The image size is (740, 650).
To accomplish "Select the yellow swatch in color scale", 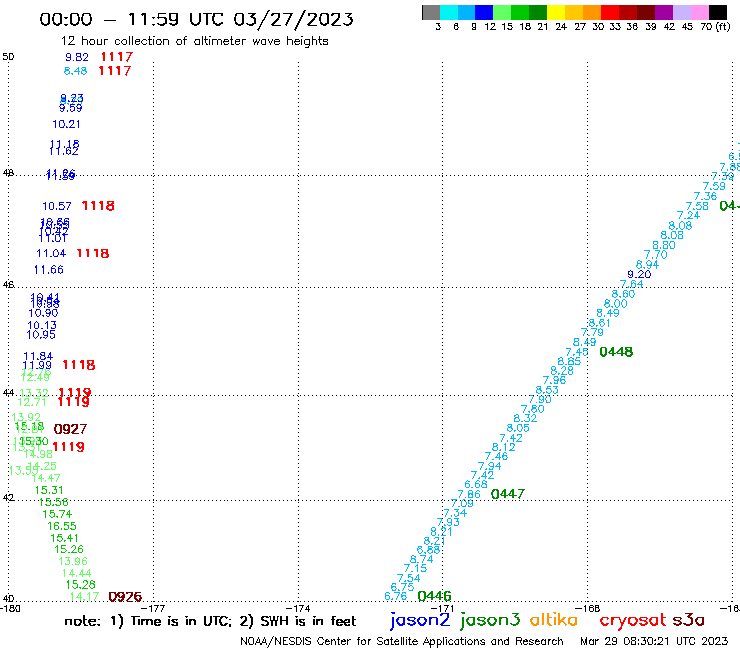I will 556,12.
